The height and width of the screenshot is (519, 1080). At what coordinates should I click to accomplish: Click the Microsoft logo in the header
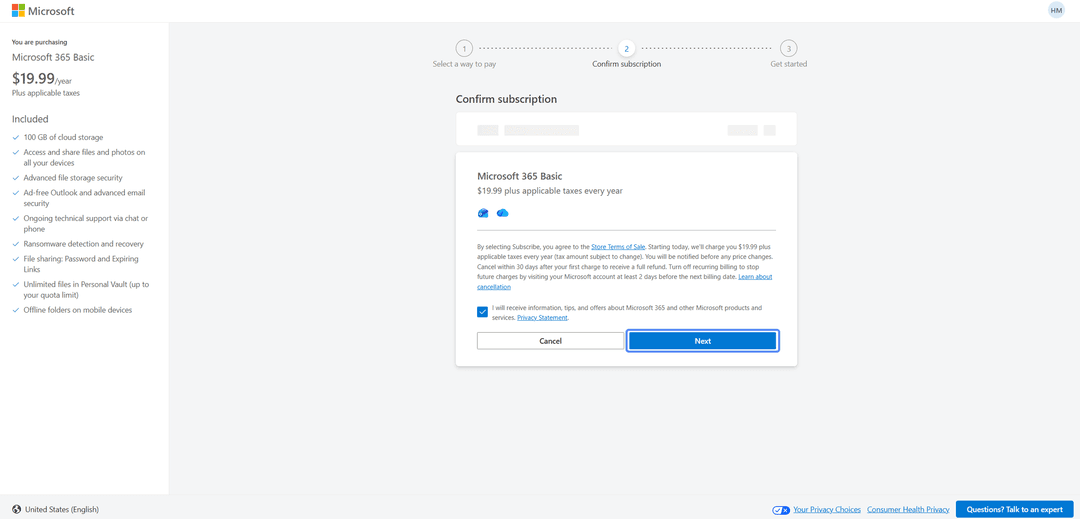point(43,11)
